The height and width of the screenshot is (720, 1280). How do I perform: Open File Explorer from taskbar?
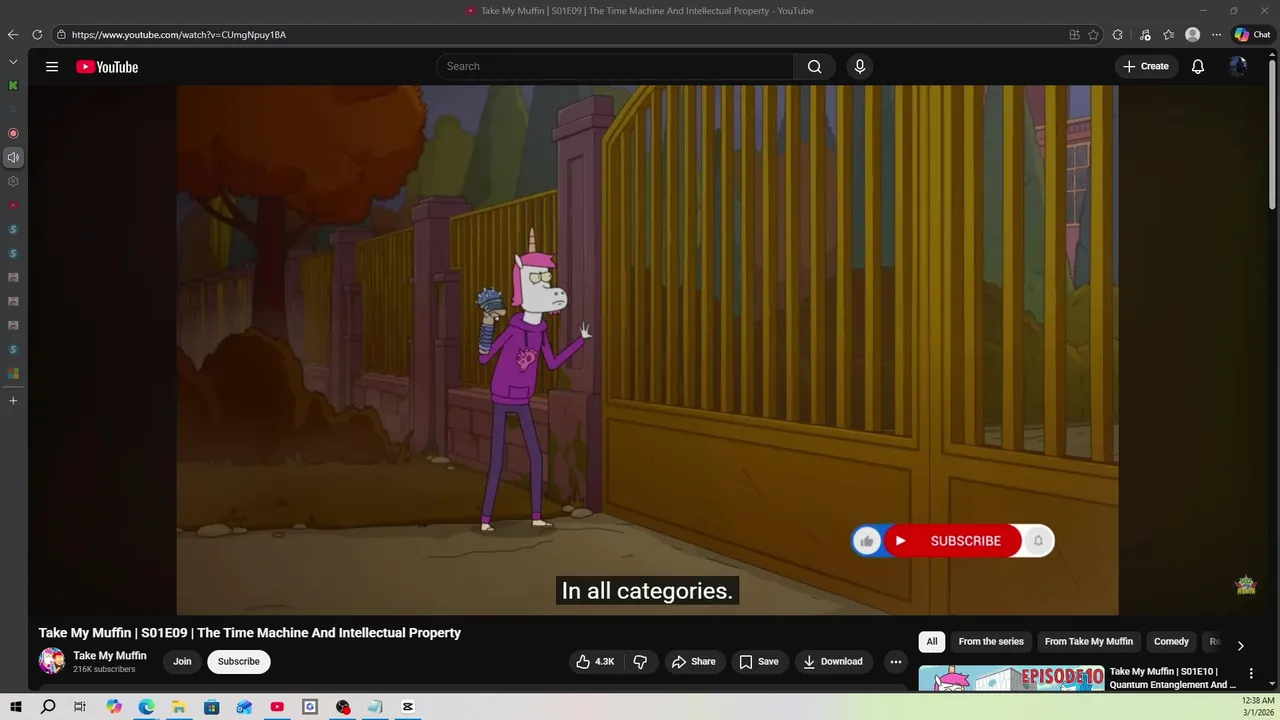click(x=179, y=707)
